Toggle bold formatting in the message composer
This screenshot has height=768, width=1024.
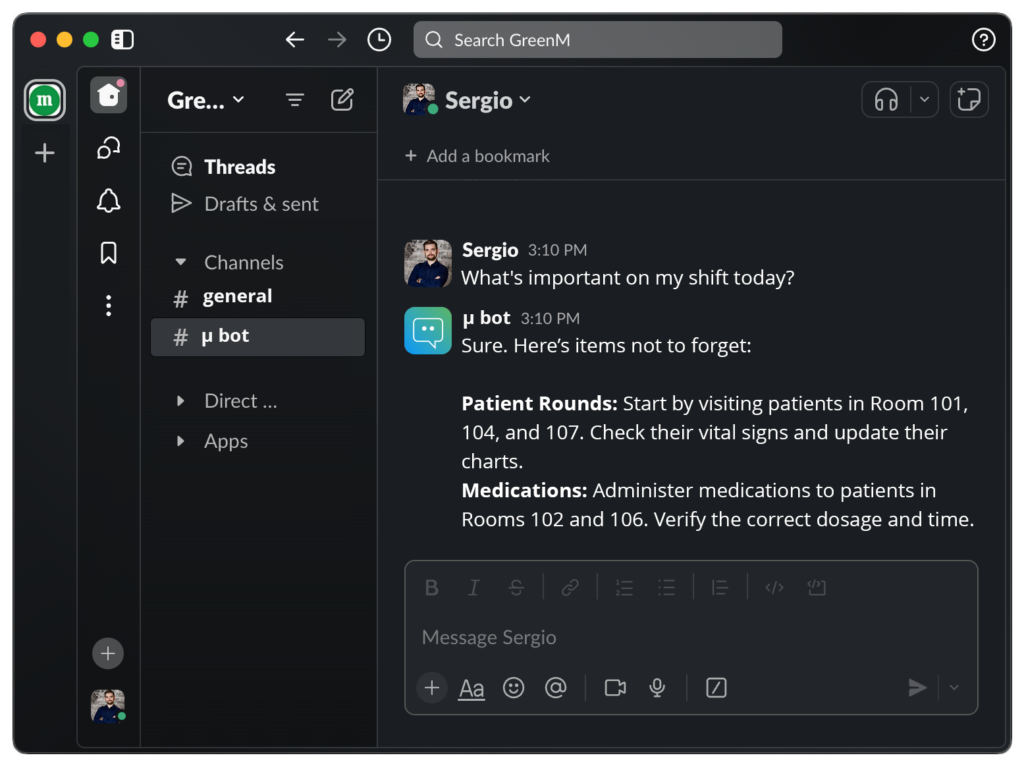coord(432,588)
